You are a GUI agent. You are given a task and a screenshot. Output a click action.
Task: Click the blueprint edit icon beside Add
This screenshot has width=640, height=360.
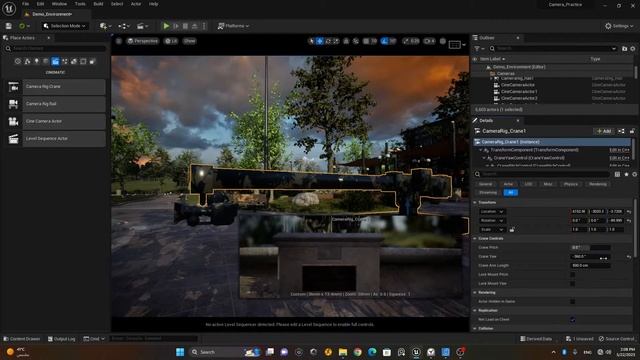tap(621, 131)
